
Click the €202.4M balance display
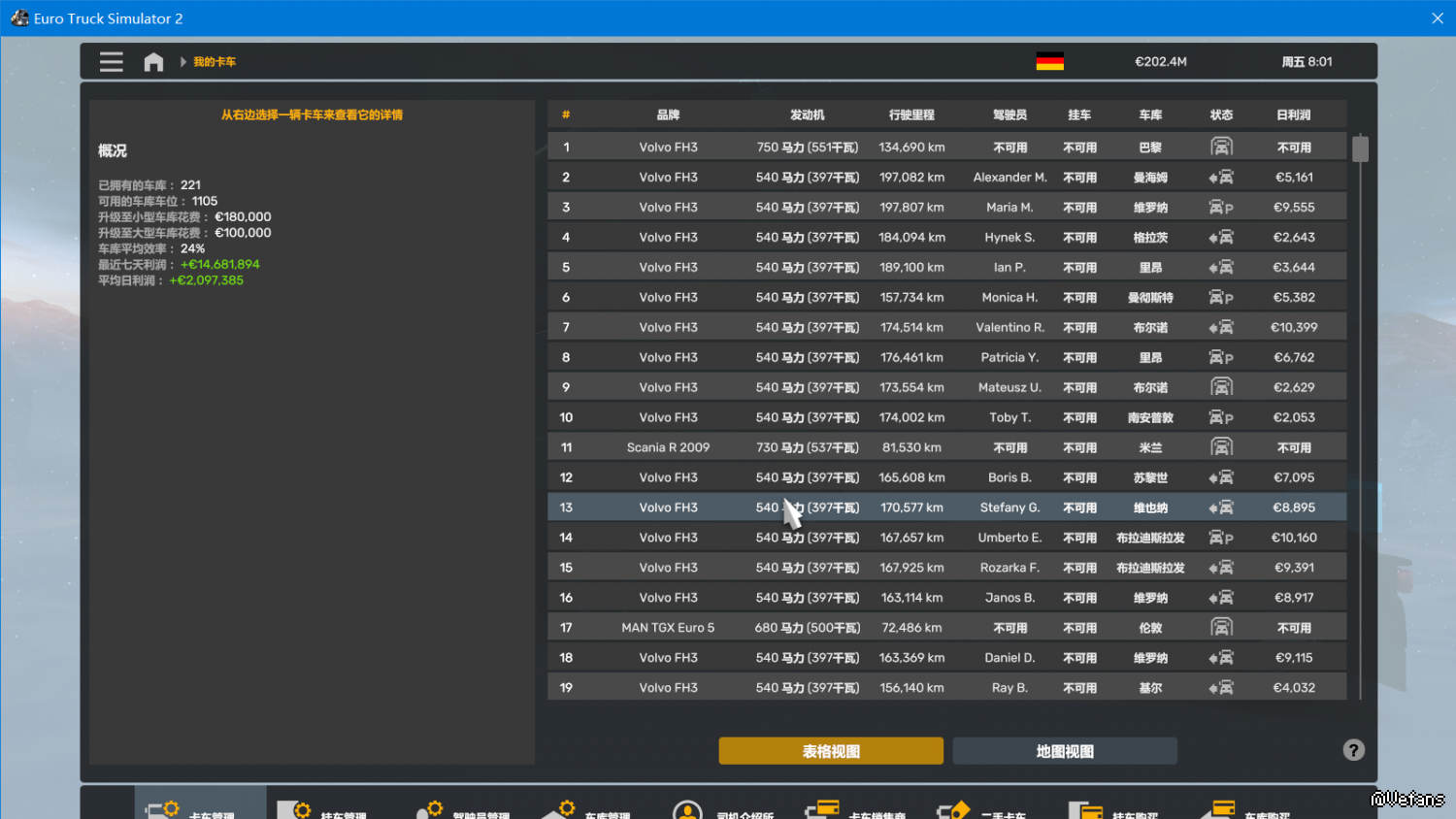point(1161,62)
